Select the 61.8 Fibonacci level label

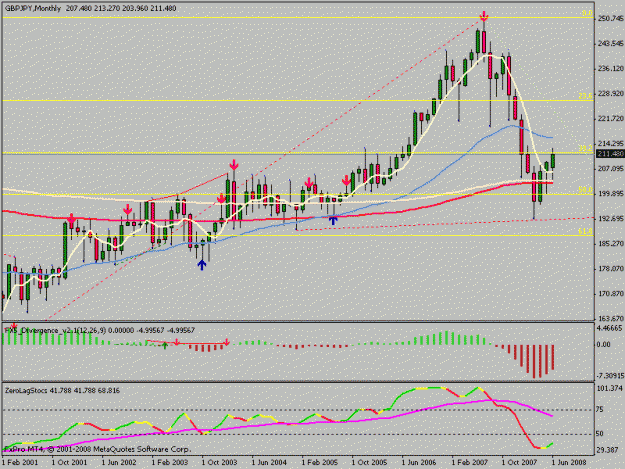click(x=585, y=231)
